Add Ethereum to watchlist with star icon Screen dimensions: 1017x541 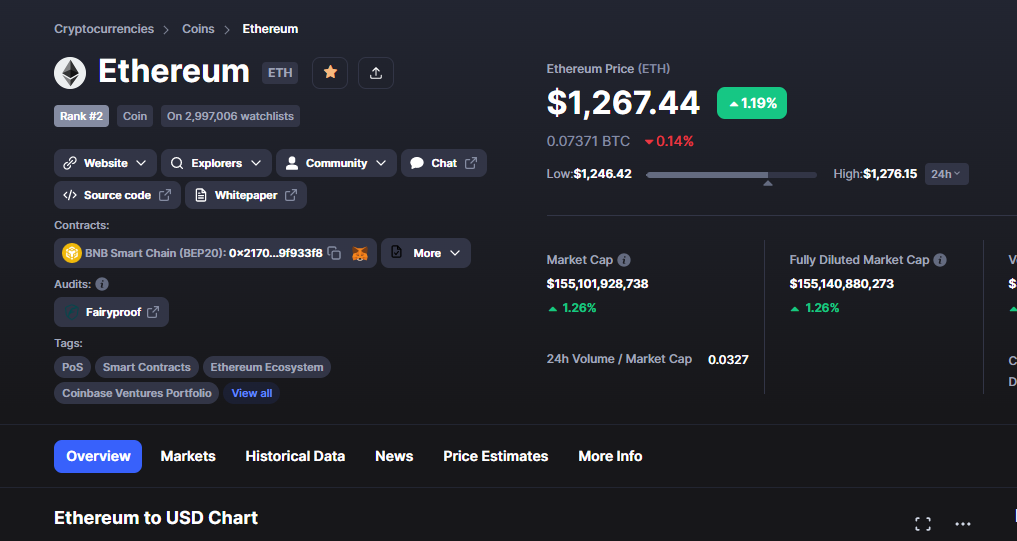[330, 73]
